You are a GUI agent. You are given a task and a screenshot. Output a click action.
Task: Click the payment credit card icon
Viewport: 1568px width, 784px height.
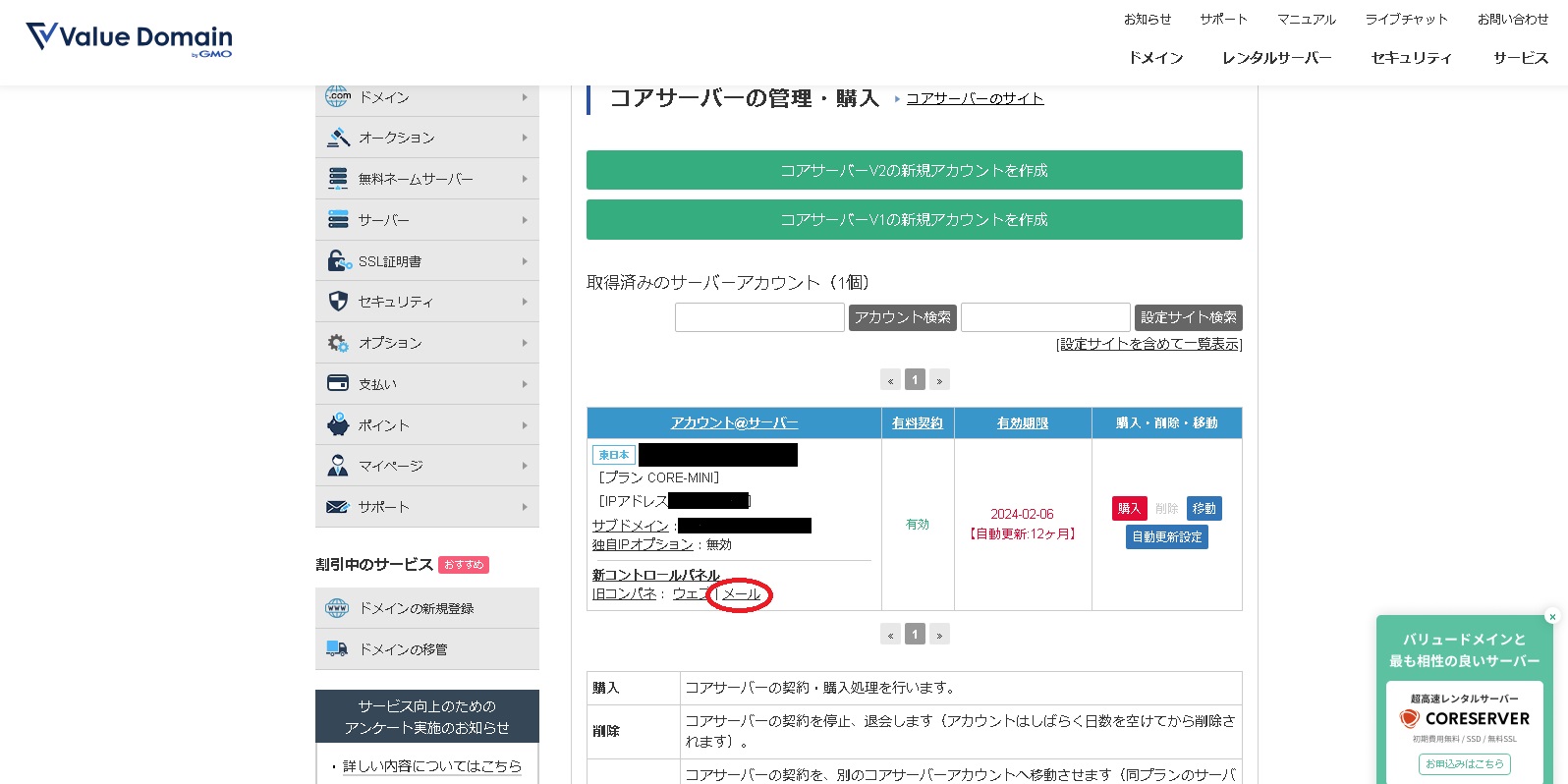pyautogui.click(x=338, y=383)
